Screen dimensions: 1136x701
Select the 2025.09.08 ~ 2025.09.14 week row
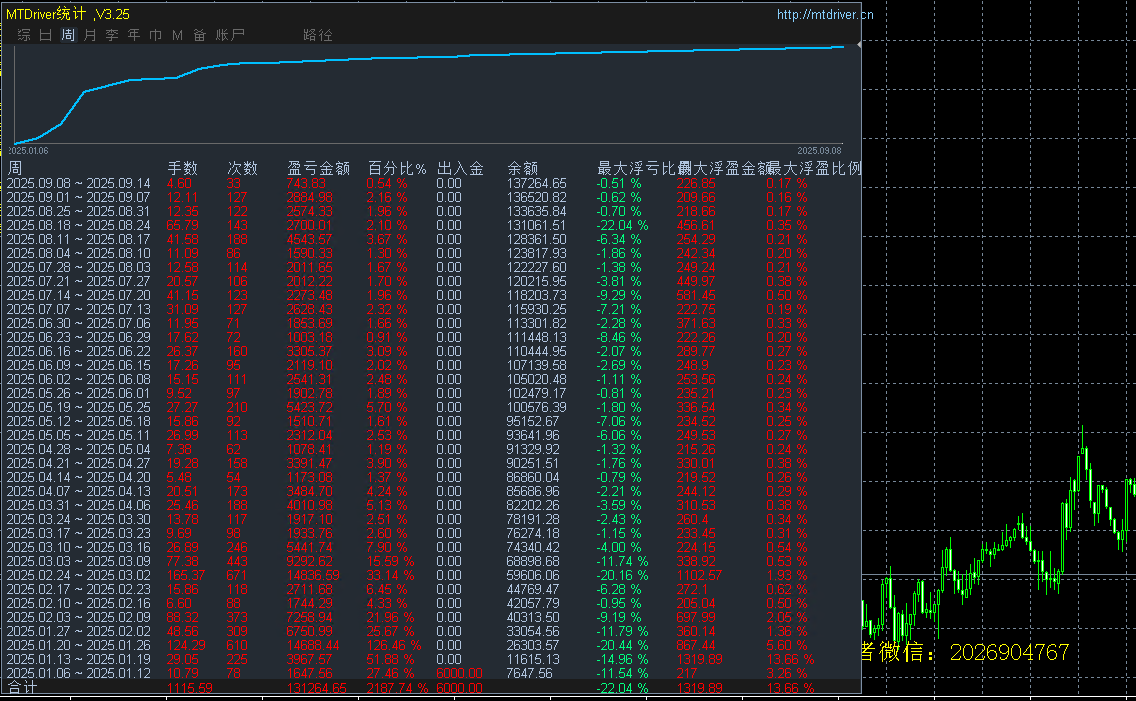pos(78,183)
